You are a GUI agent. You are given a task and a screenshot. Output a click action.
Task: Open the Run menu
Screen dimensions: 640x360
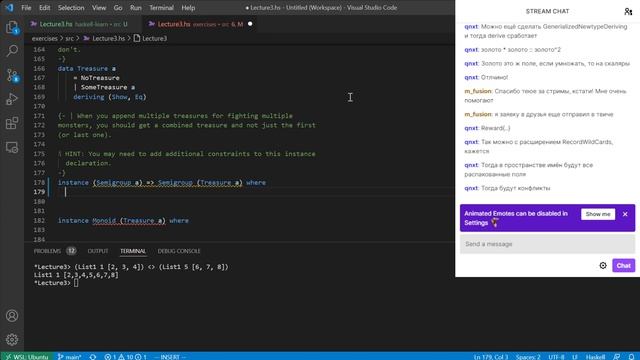(136, 8)
